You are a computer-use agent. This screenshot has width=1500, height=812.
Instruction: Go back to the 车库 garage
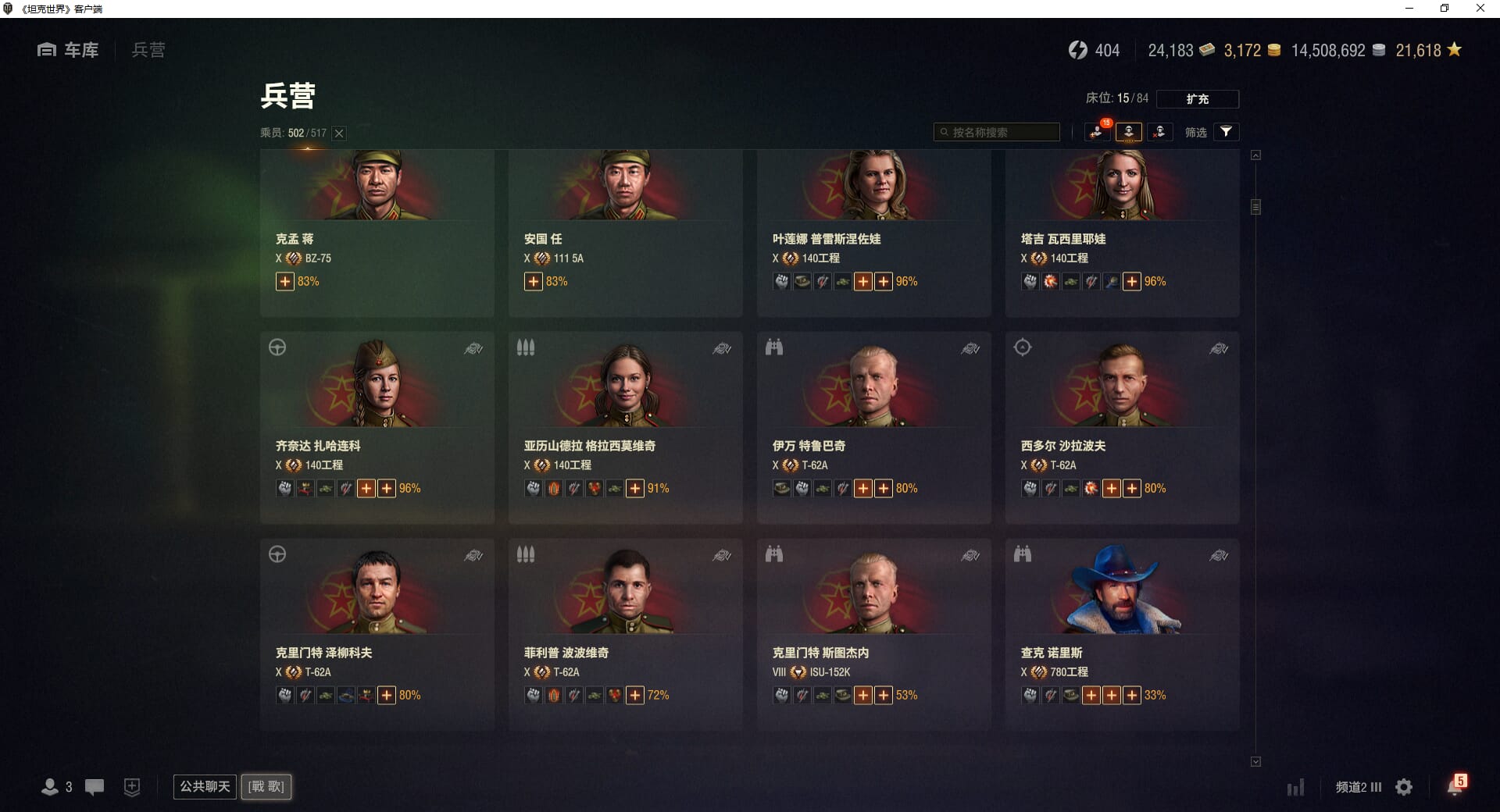point(68,50)
